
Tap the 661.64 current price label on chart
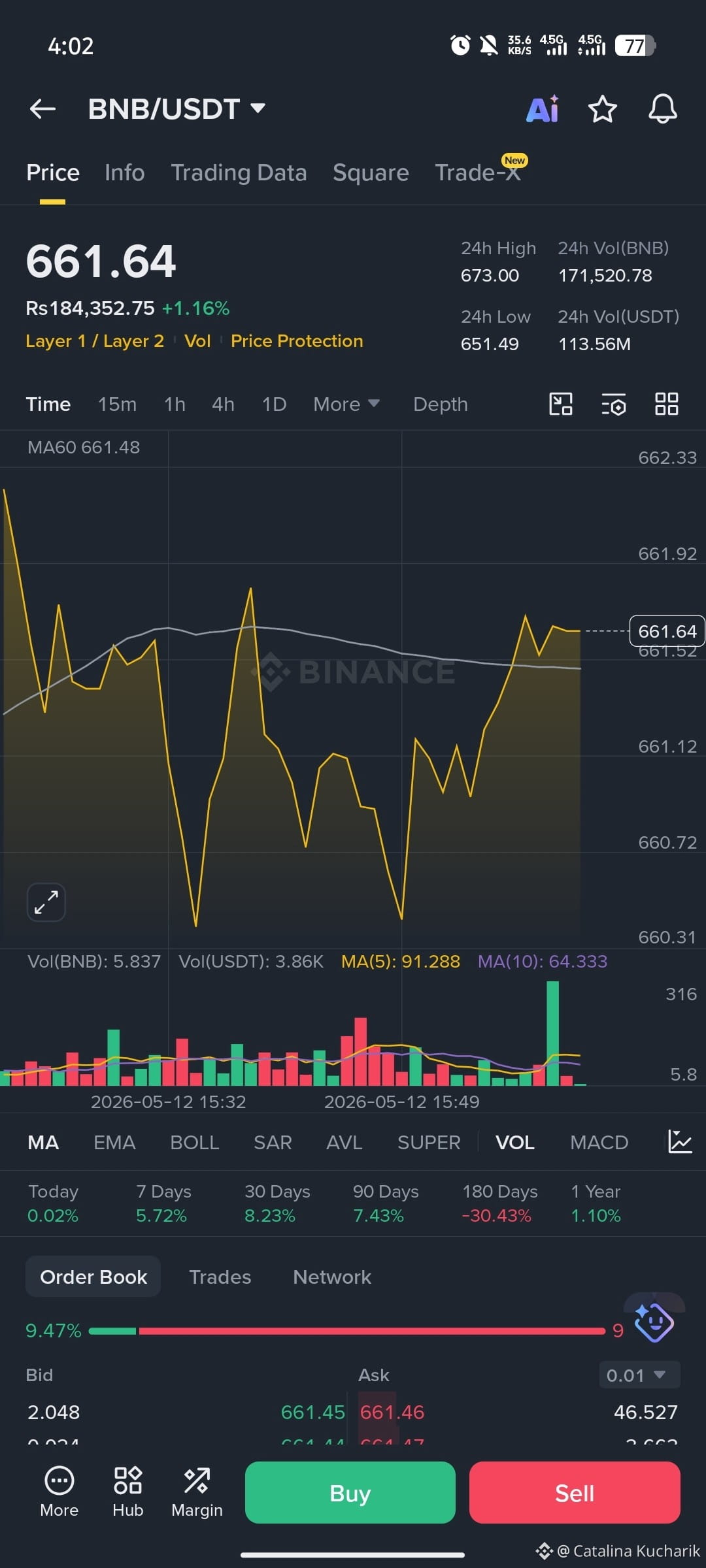(667, 631)
